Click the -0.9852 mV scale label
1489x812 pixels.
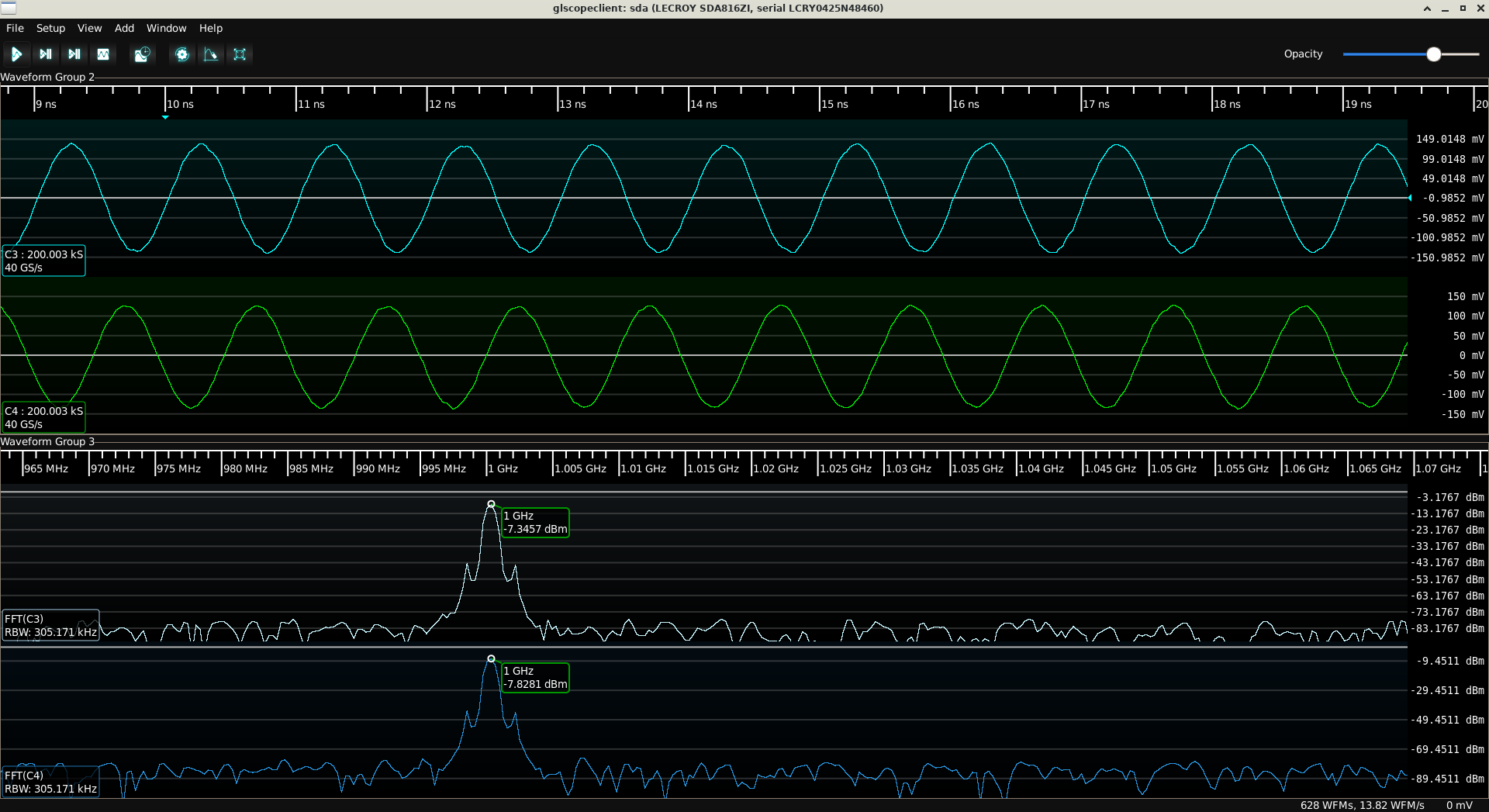pos(1453,198)
